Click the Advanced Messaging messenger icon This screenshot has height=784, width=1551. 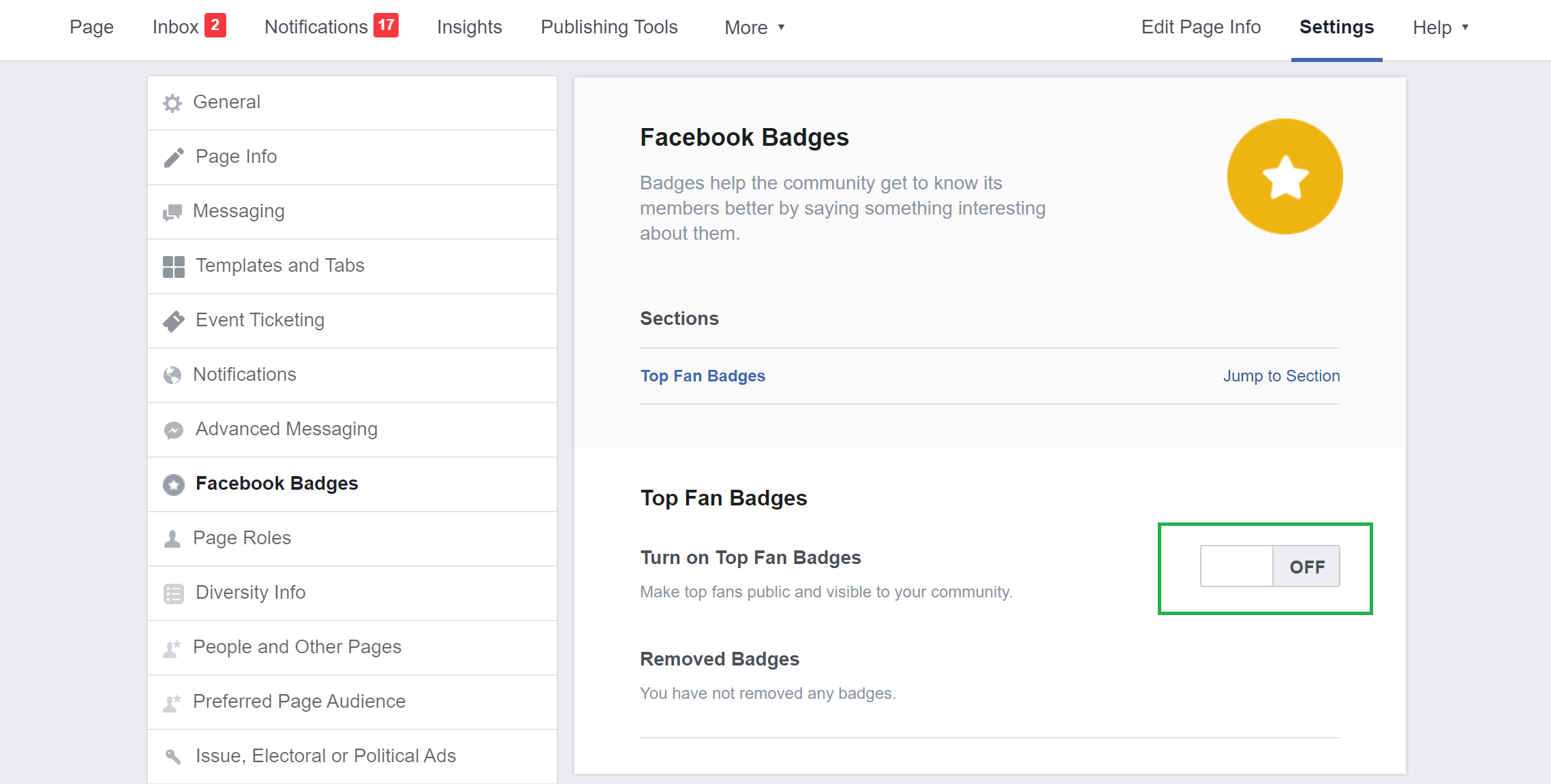[174, 430]
